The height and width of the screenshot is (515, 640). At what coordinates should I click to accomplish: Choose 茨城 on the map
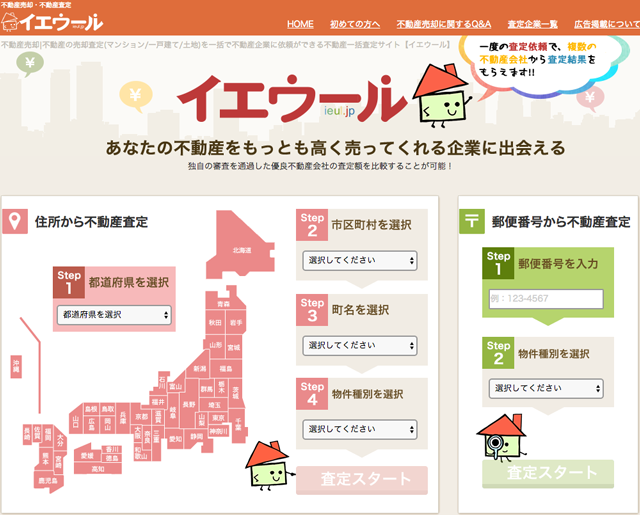(x=236, y=392)
